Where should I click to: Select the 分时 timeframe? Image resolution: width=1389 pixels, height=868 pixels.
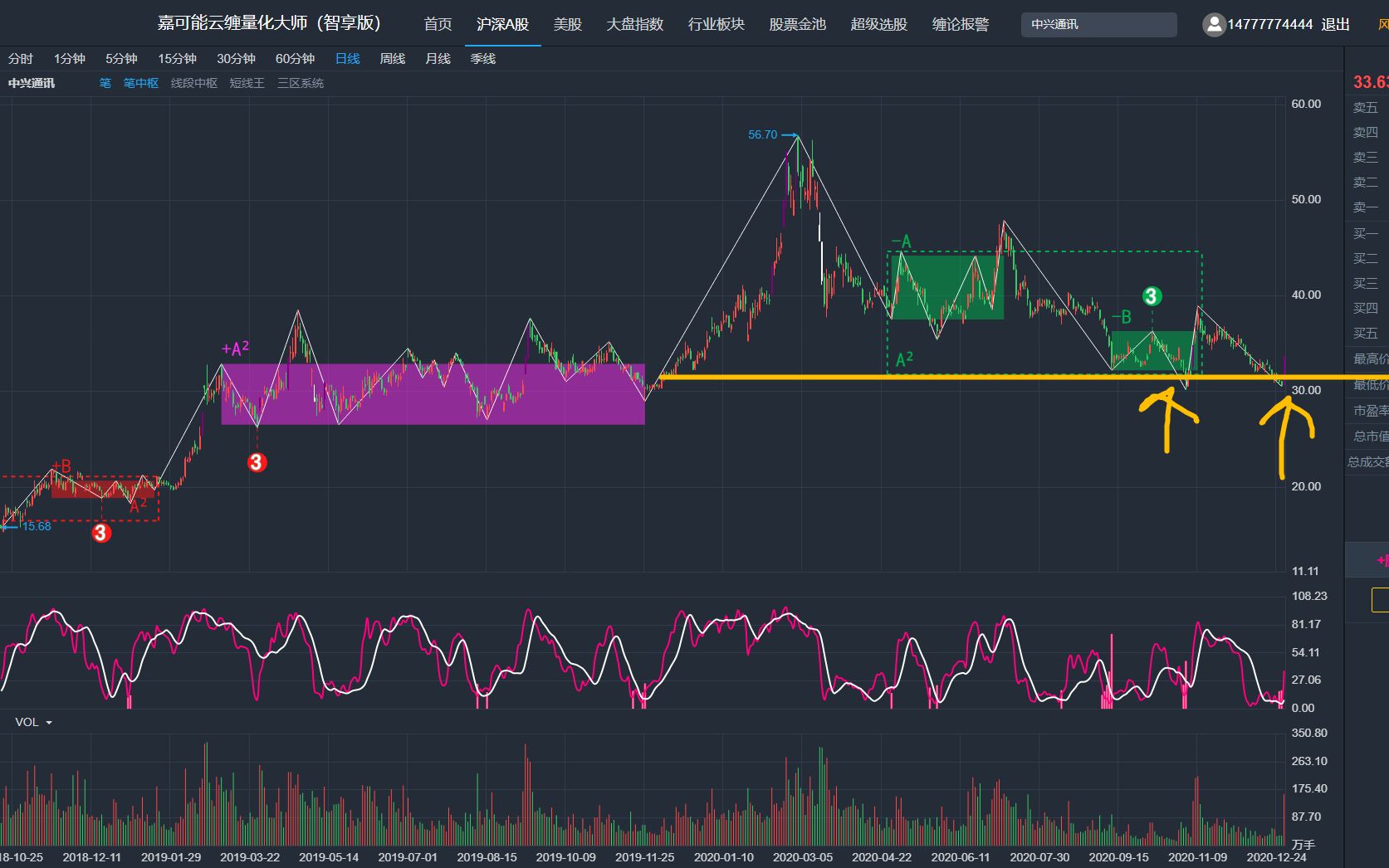(x=21, y=59)
